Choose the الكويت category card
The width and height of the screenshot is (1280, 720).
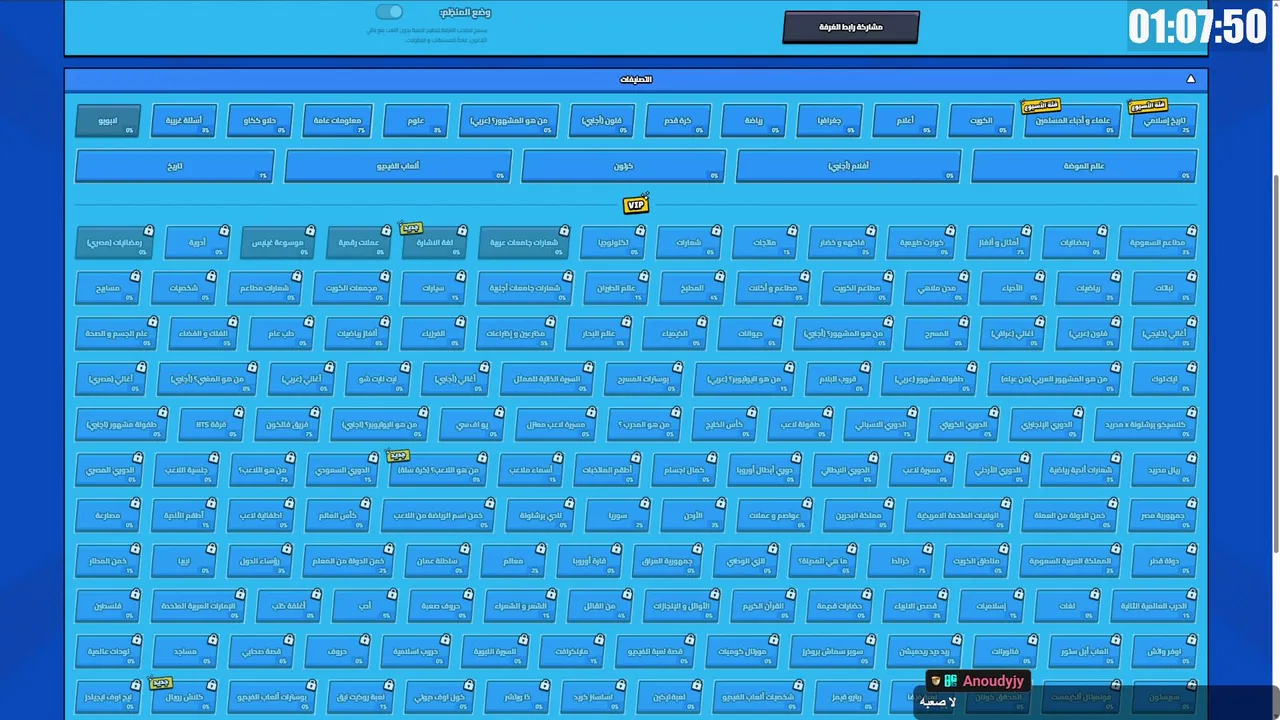tap(981, 121)
